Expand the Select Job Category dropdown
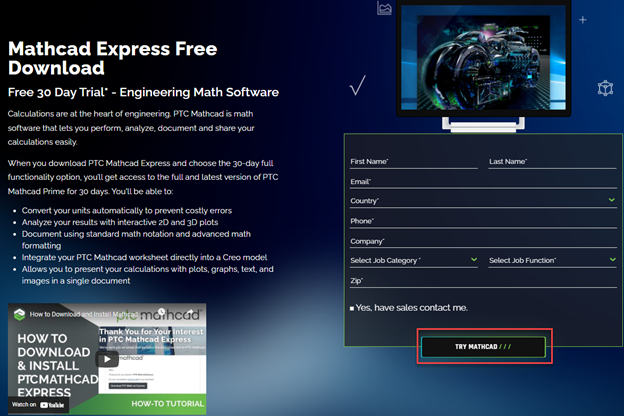The height and width of the screenshot is (416, 624). click(413, 260)
